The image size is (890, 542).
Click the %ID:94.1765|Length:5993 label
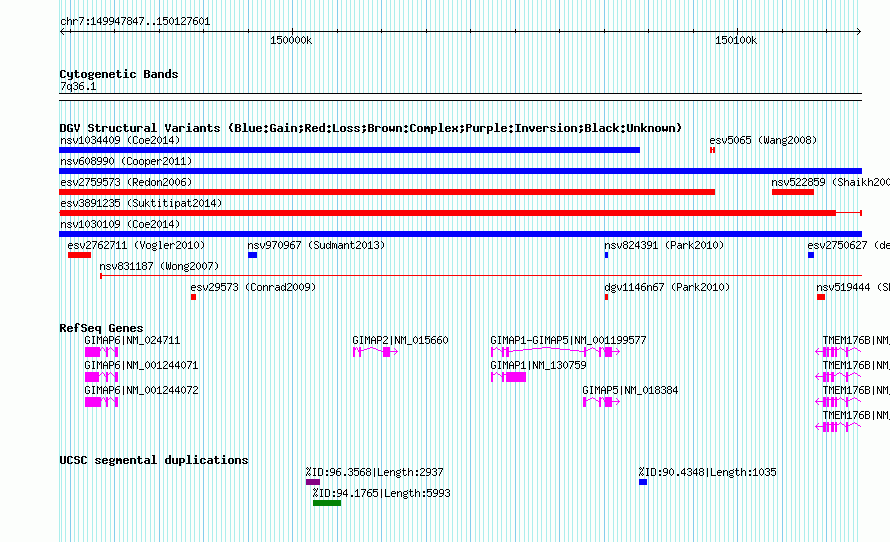381,493
